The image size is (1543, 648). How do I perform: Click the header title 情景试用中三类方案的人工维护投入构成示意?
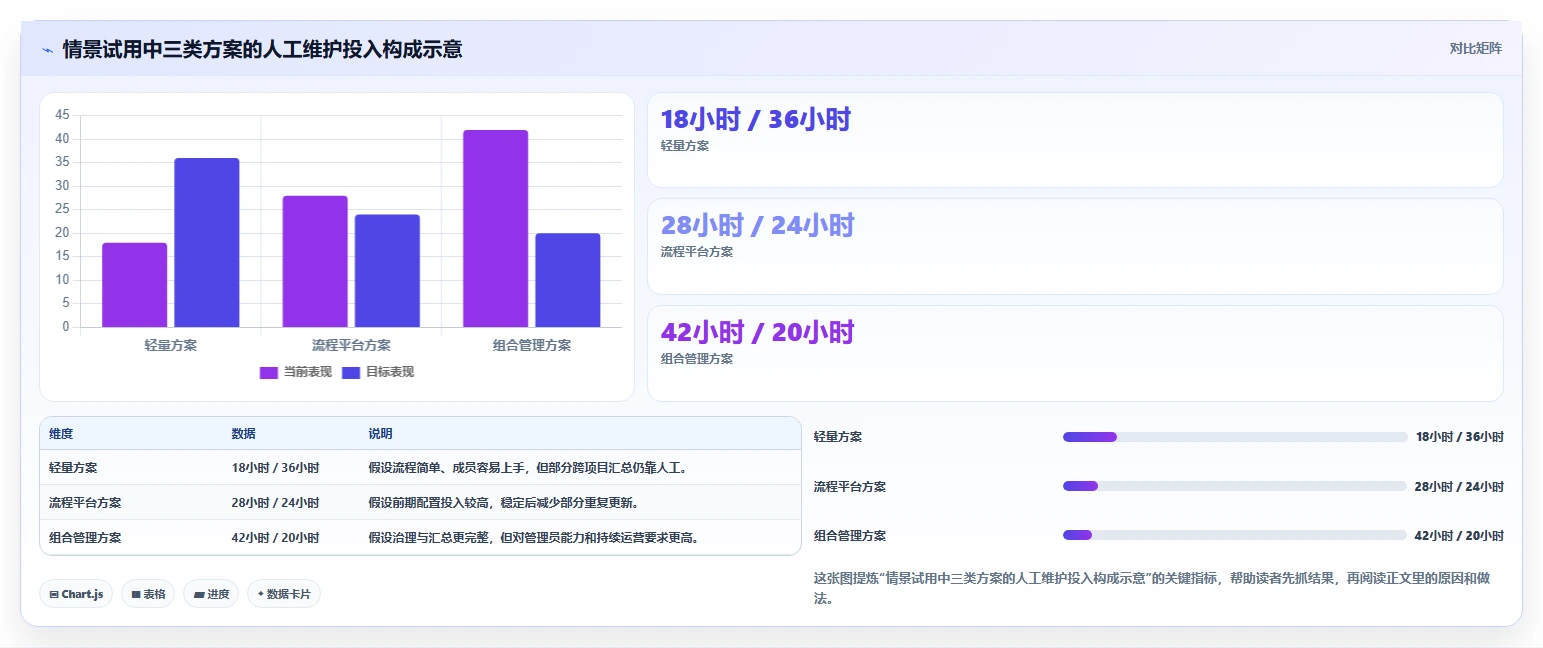click(262, 49)
